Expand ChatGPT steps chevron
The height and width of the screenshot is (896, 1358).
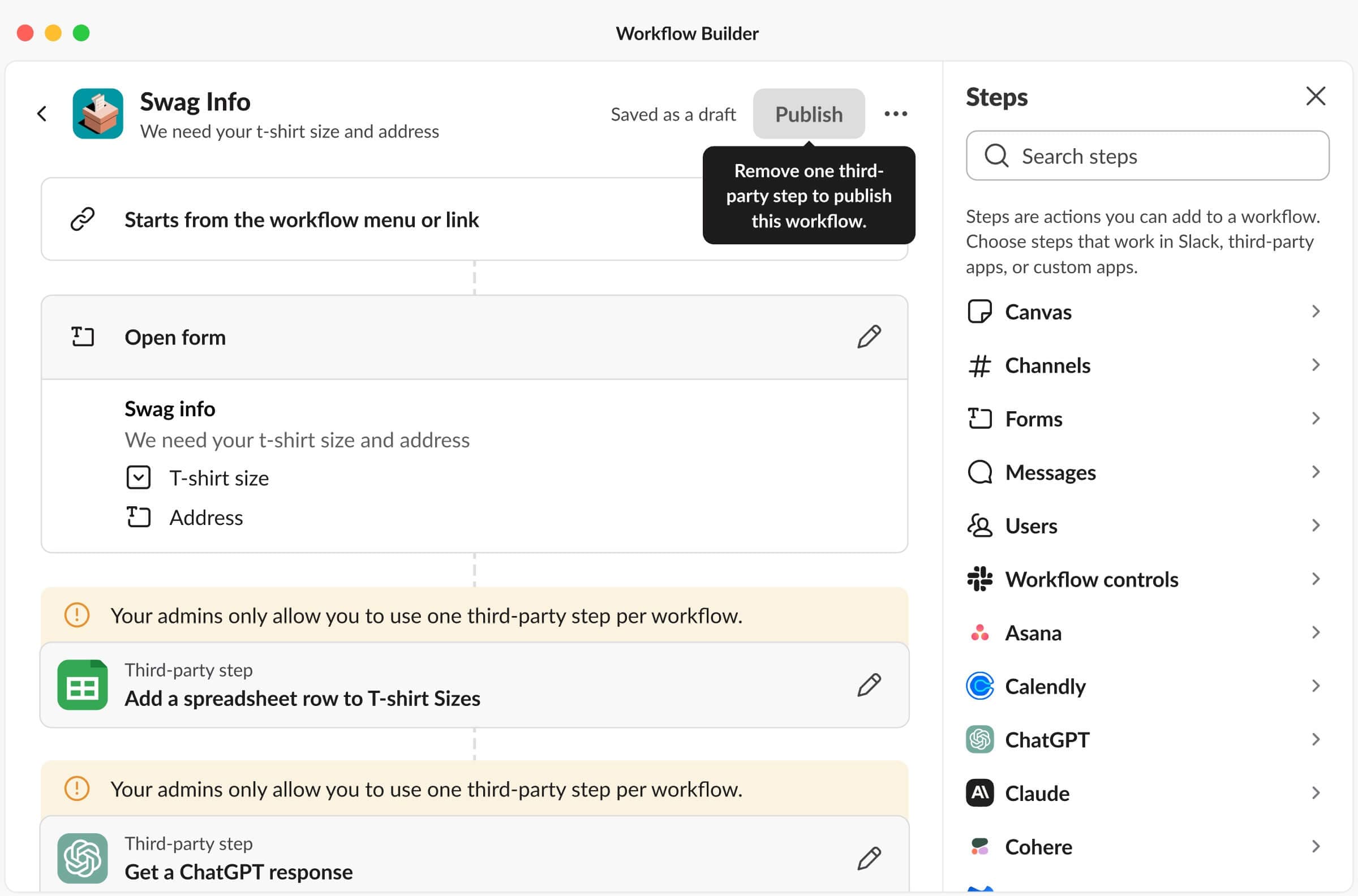1316,739
